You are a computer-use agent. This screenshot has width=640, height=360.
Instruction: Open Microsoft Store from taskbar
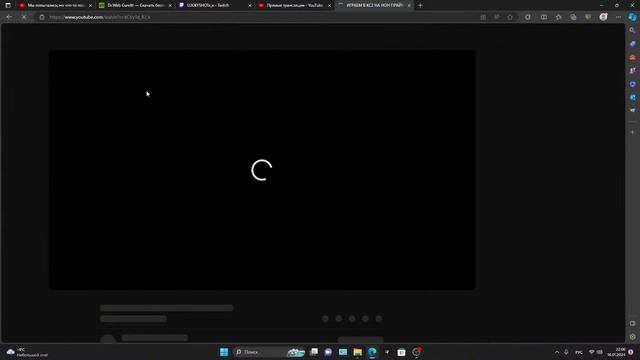pos(401,352)
